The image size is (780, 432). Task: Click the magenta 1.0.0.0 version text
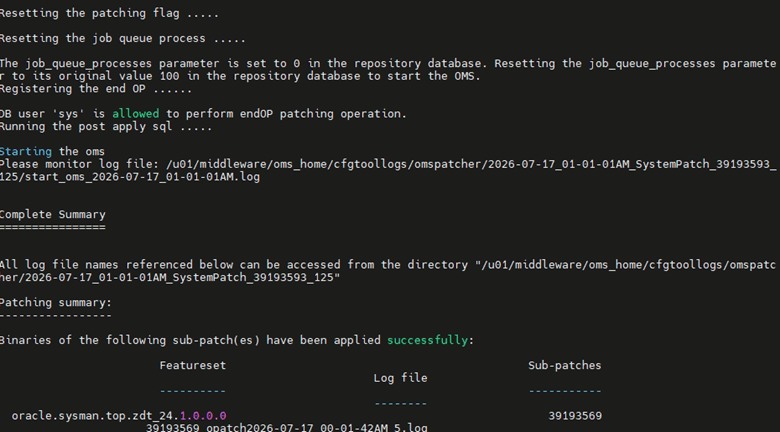click(x=203, y=416)
